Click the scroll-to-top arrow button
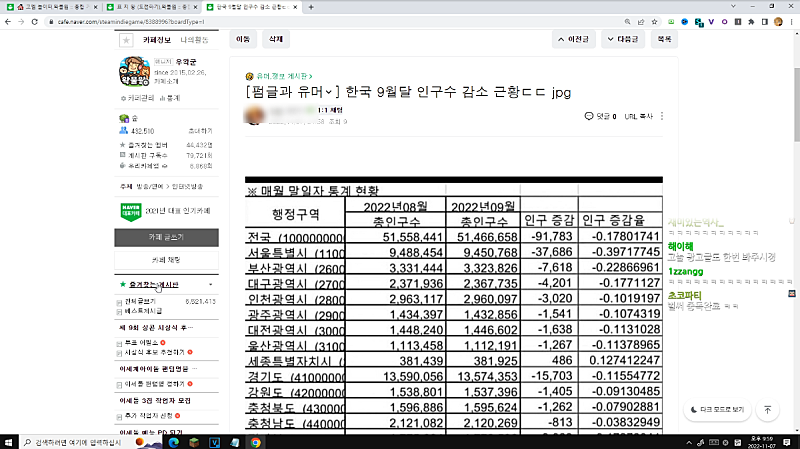The height and width of the screenshot is (449, 800). click(766, 410)
